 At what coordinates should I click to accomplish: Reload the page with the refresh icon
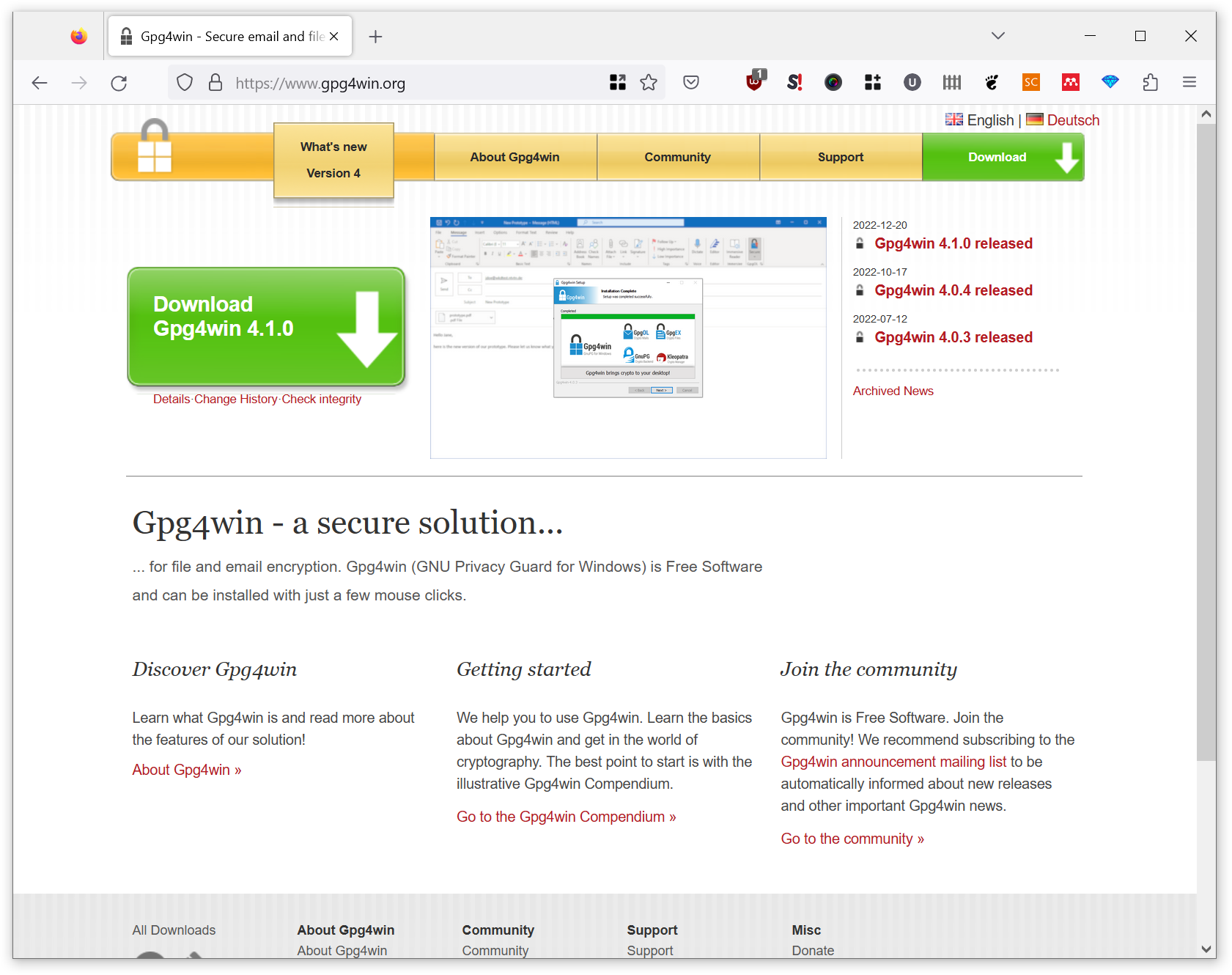coord(119,83)
